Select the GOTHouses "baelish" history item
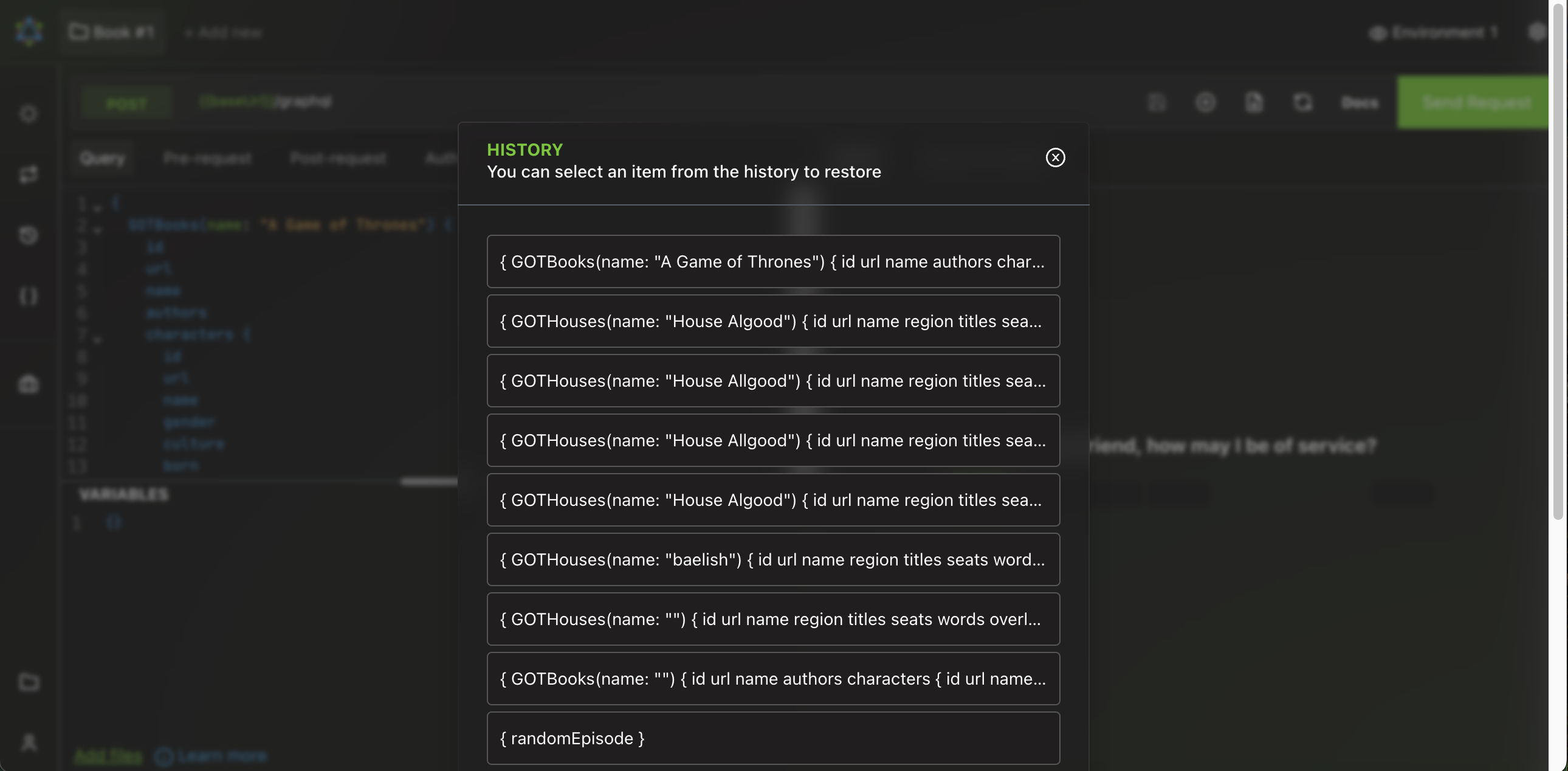The image size is (1568, 771). coord(772,559)
